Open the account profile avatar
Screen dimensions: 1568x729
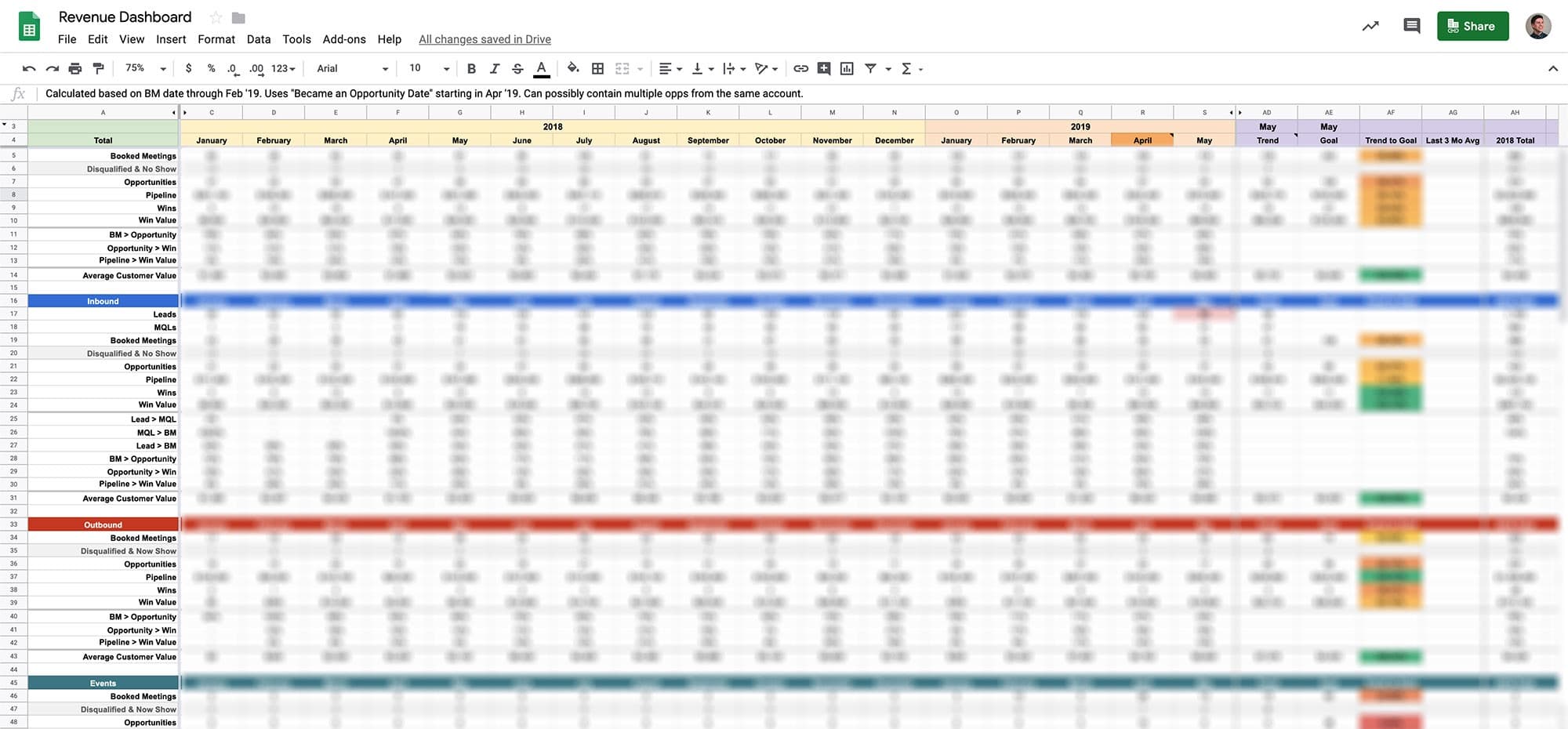coord(1537,26)
